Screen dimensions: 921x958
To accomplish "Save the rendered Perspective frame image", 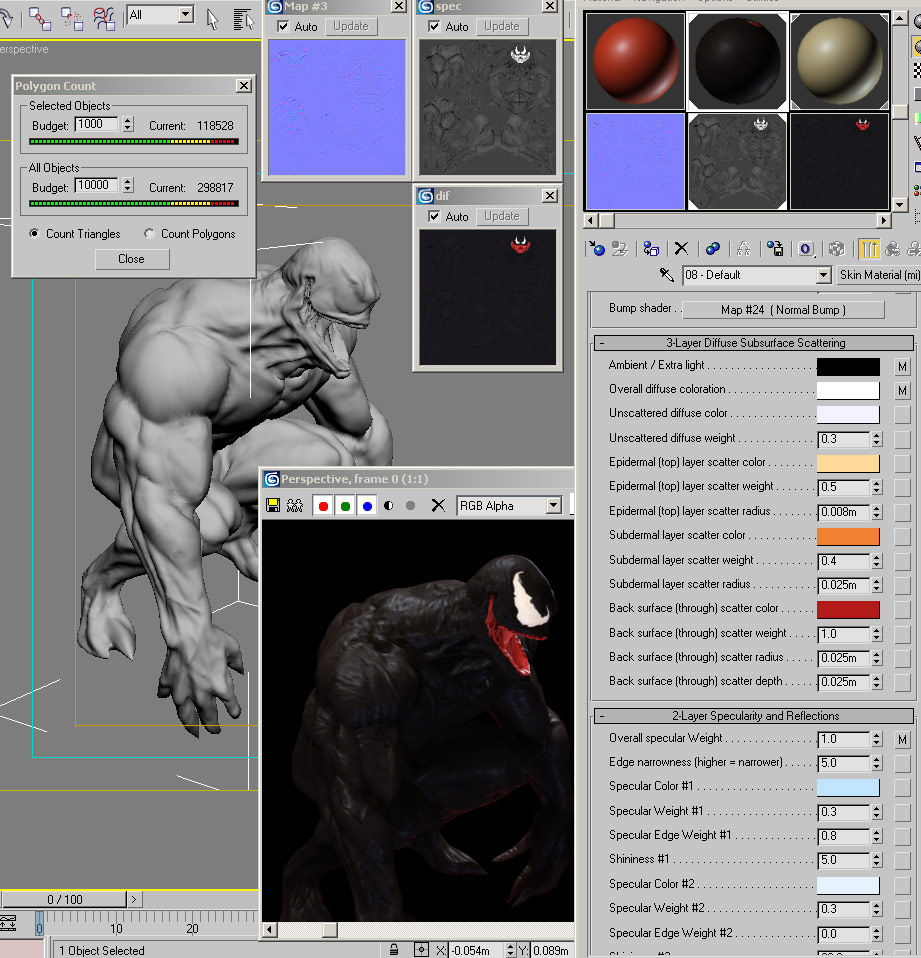I will (273, 505).
